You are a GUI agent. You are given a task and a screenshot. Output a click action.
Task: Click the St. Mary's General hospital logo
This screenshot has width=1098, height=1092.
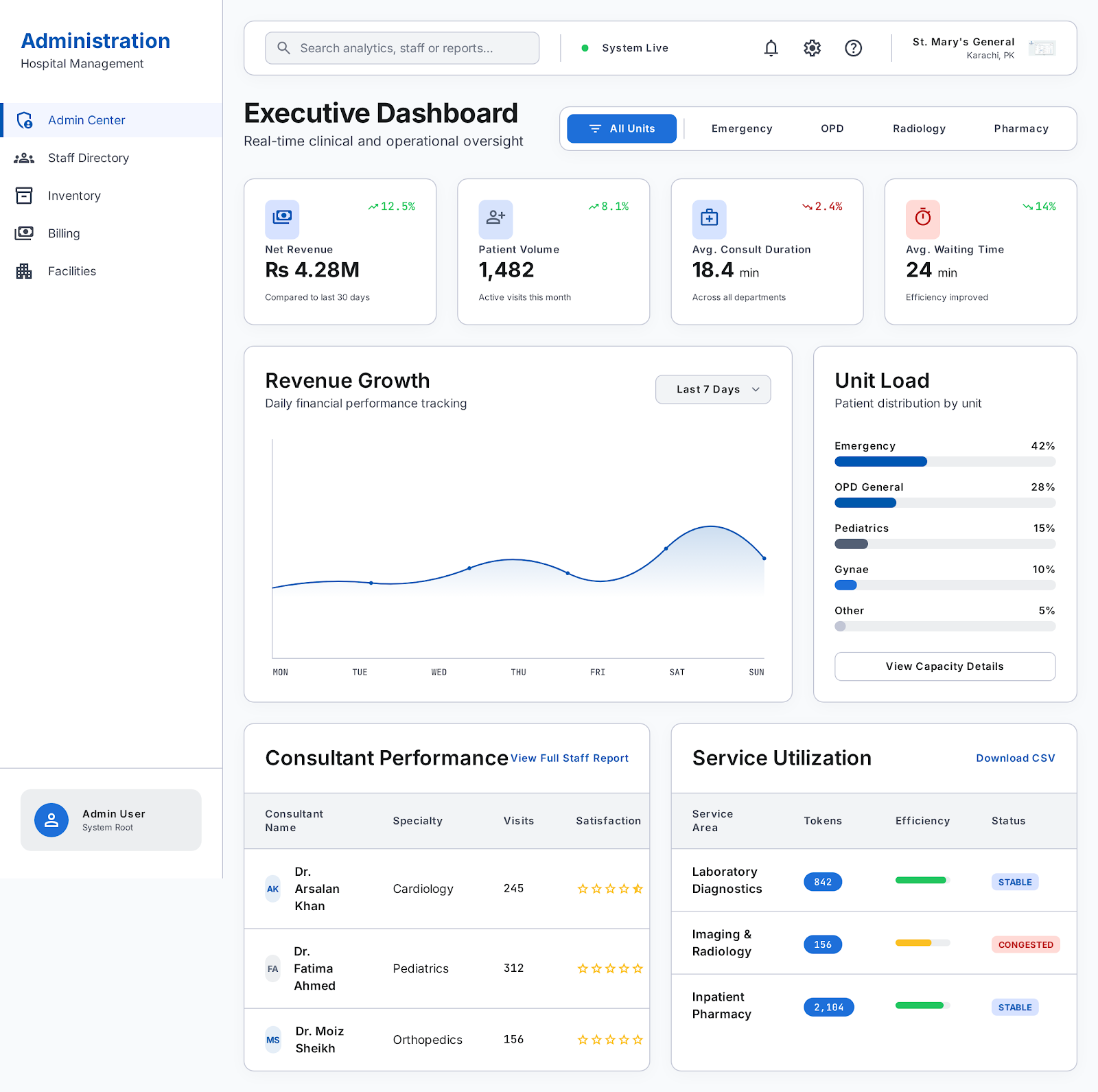[x=1042, y=48]
